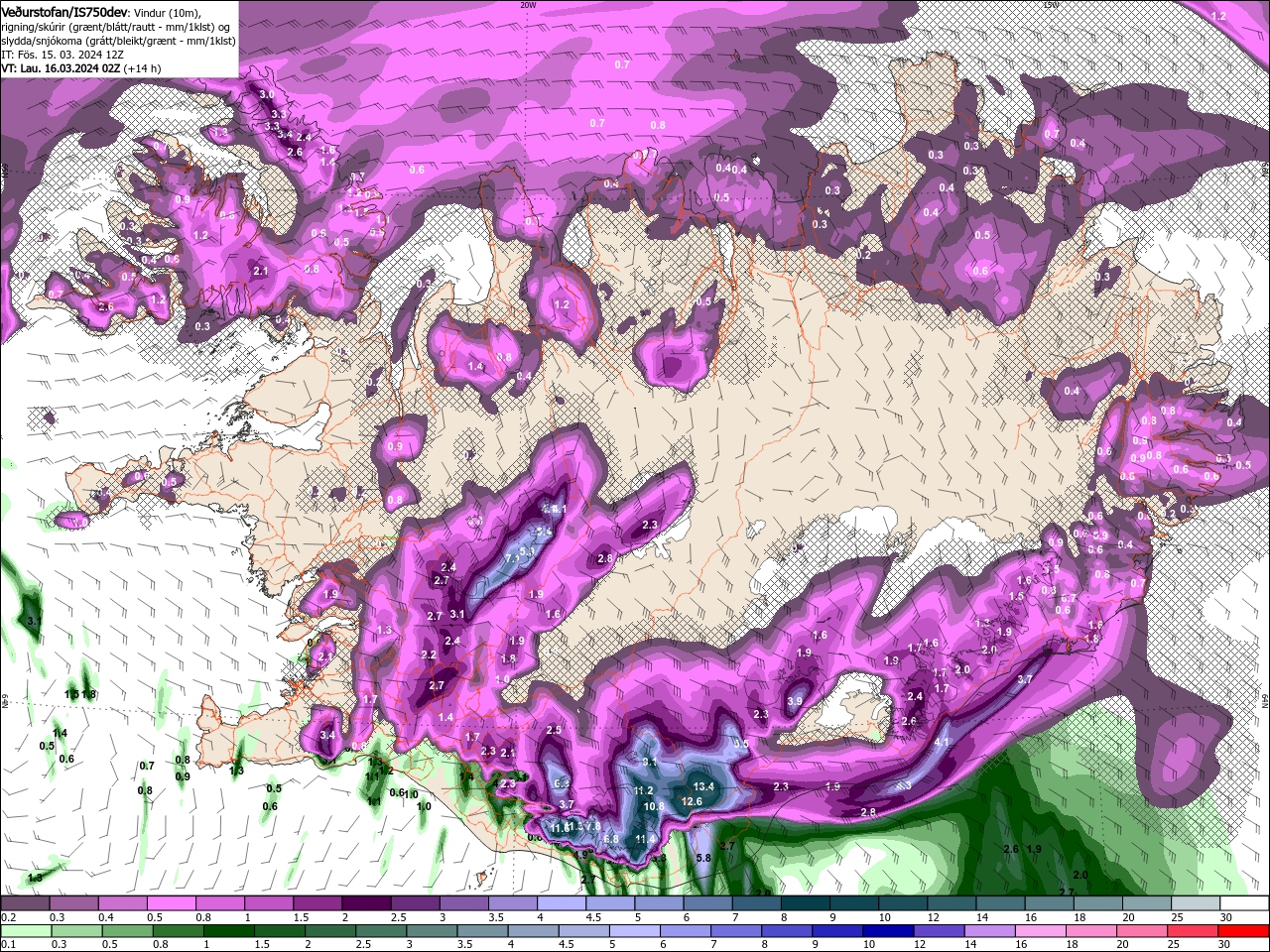Viewport: 1270px width, 952px height.
Task: Click the '(+14 h)' forecast offset text
Action: click(144, 68)
